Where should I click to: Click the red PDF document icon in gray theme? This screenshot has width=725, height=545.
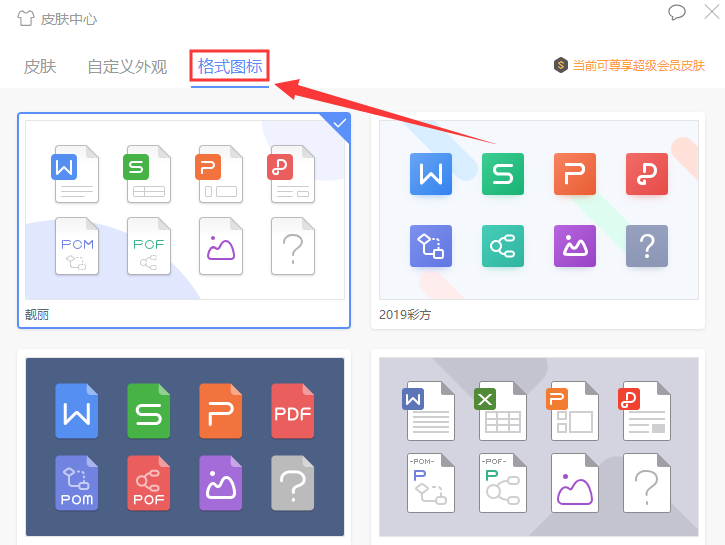point(645,411)
